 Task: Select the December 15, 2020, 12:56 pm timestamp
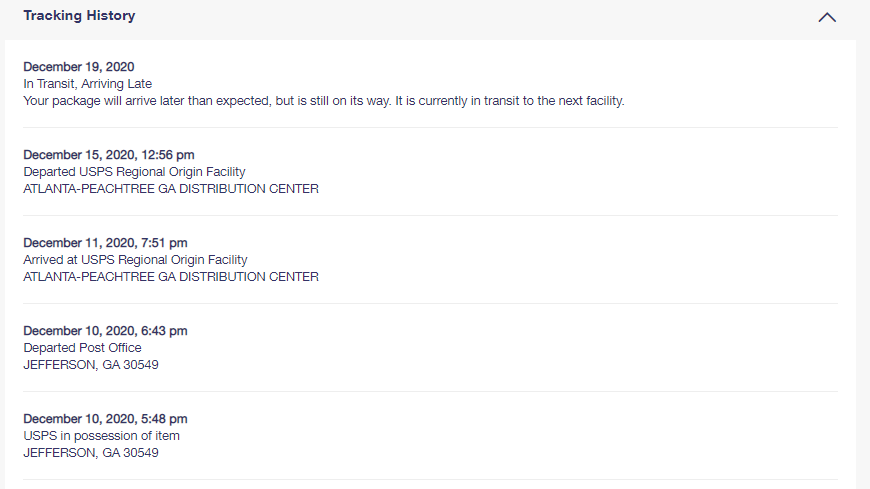coord(109,155)
